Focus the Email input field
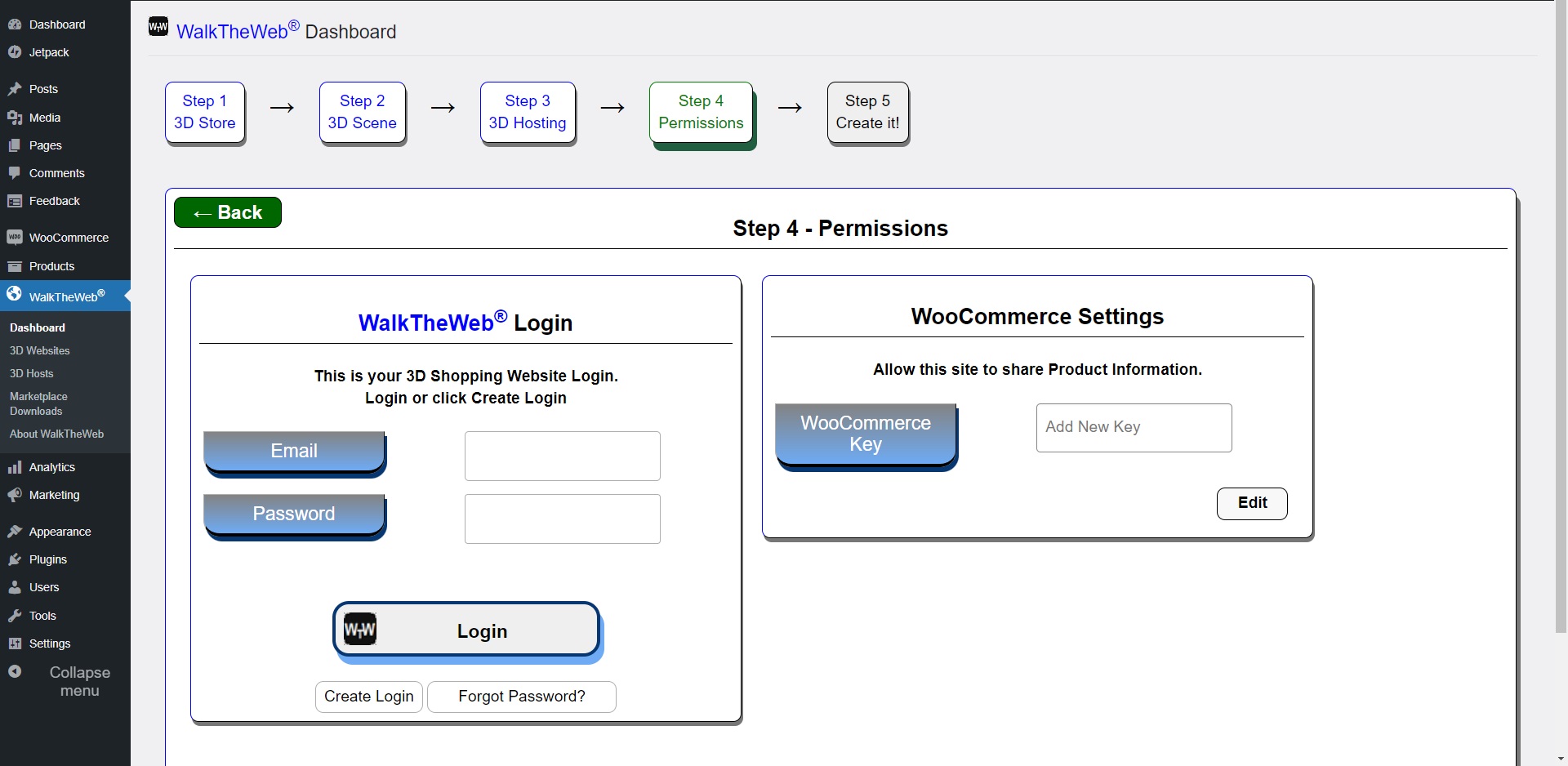 563,456
